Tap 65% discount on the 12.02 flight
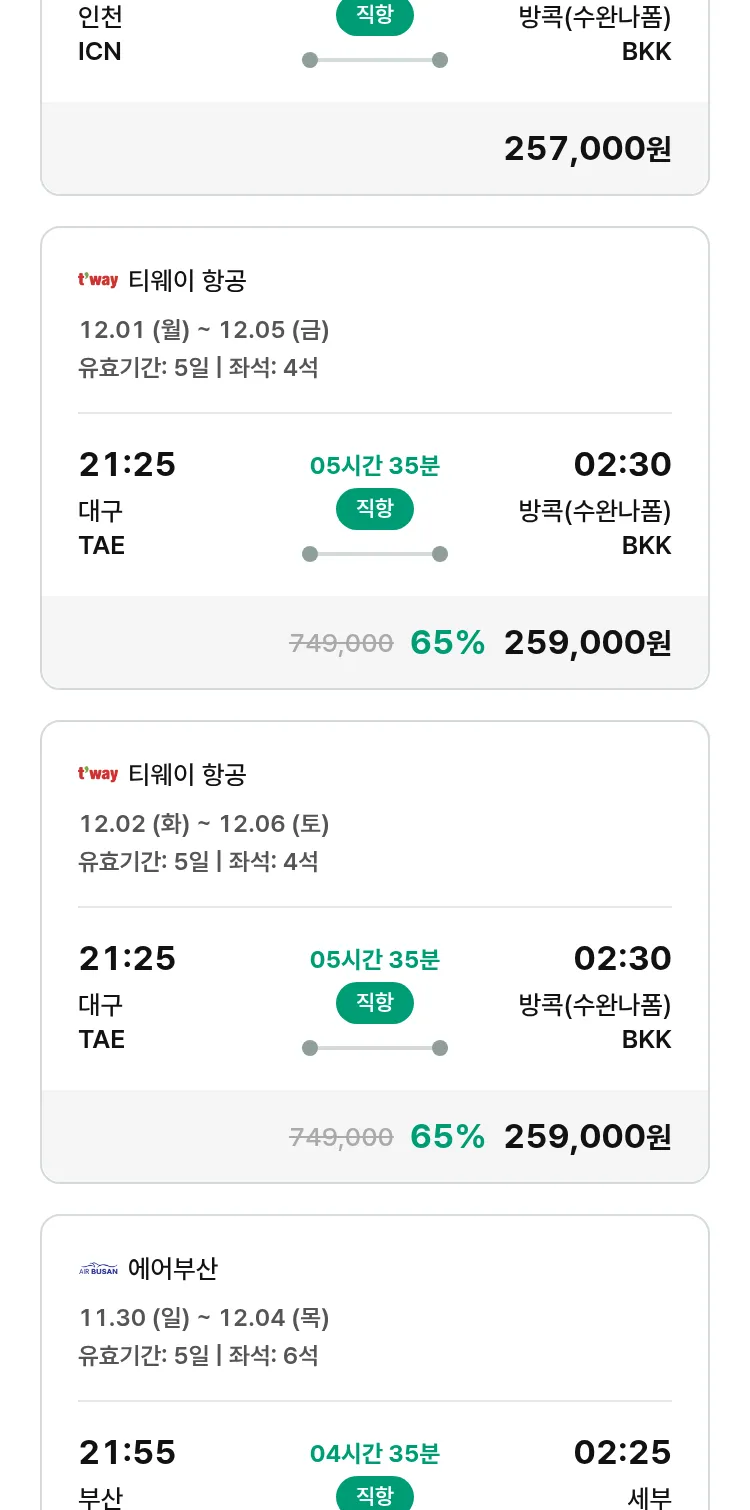The width and height of the screenshot is (750, 1510). click(447, 1137)
